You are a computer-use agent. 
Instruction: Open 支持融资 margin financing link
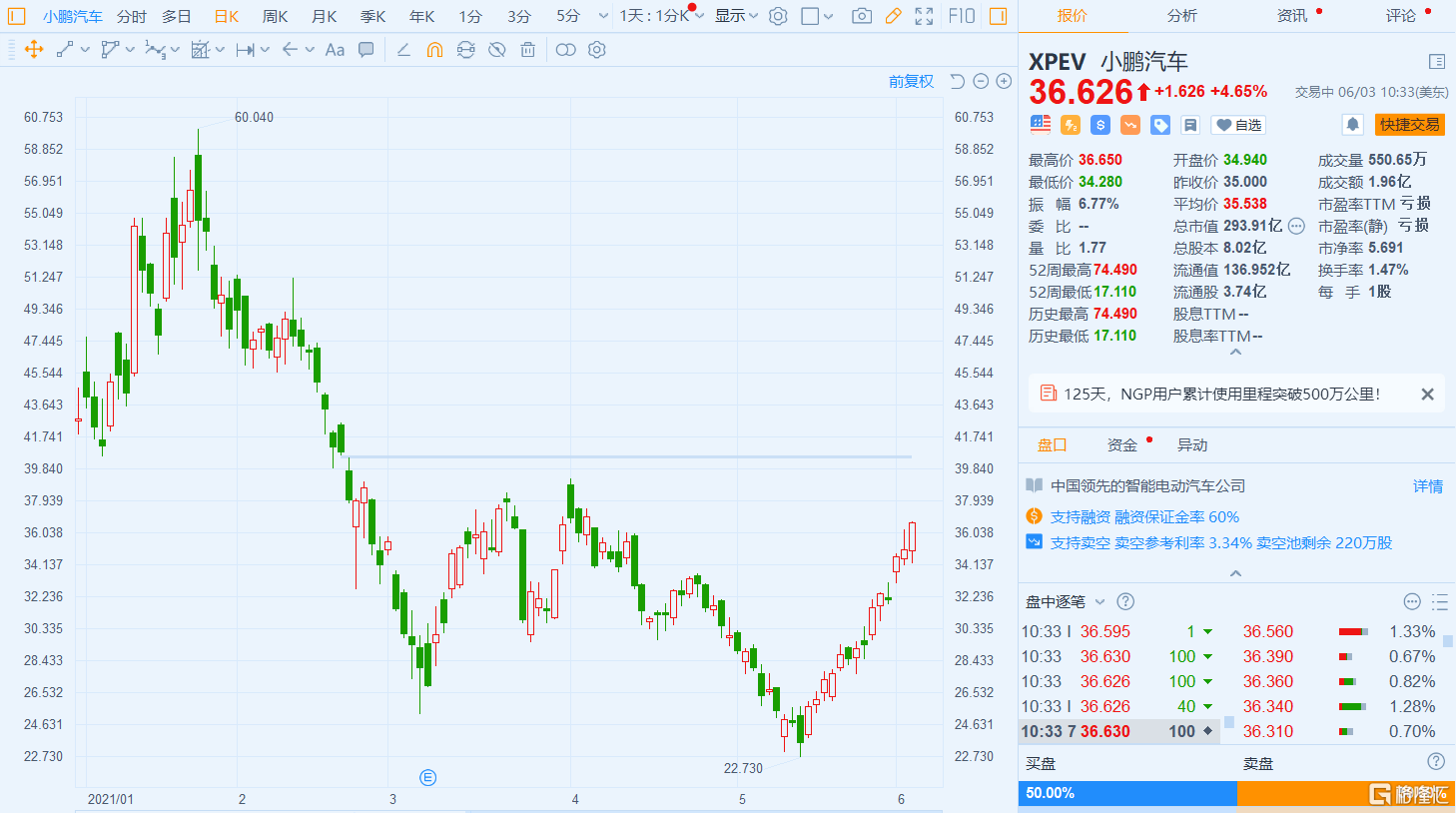point(1144,517)
